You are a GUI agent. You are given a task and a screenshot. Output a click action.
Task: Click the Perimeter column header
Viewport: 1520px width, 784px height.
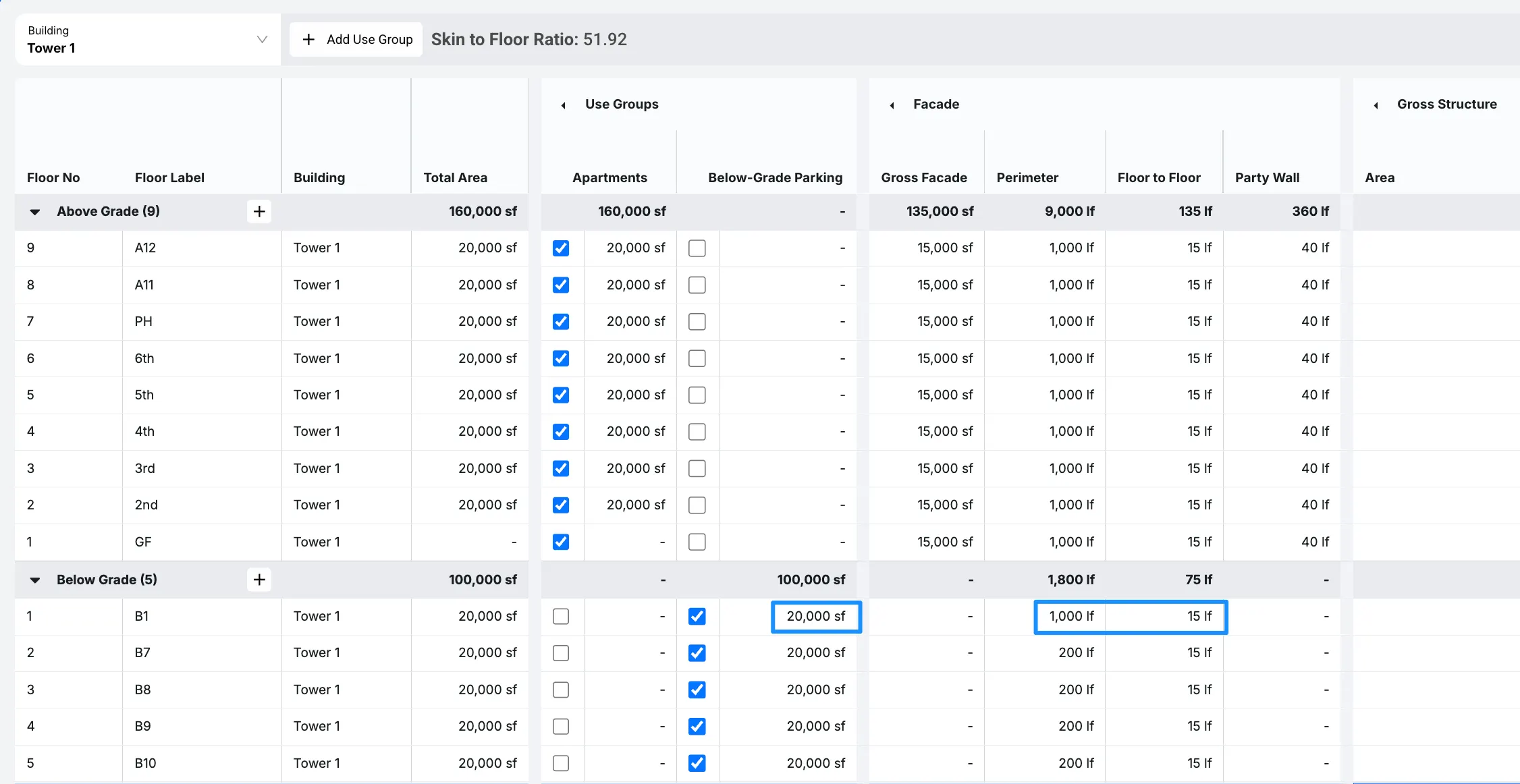point(1027,177)
